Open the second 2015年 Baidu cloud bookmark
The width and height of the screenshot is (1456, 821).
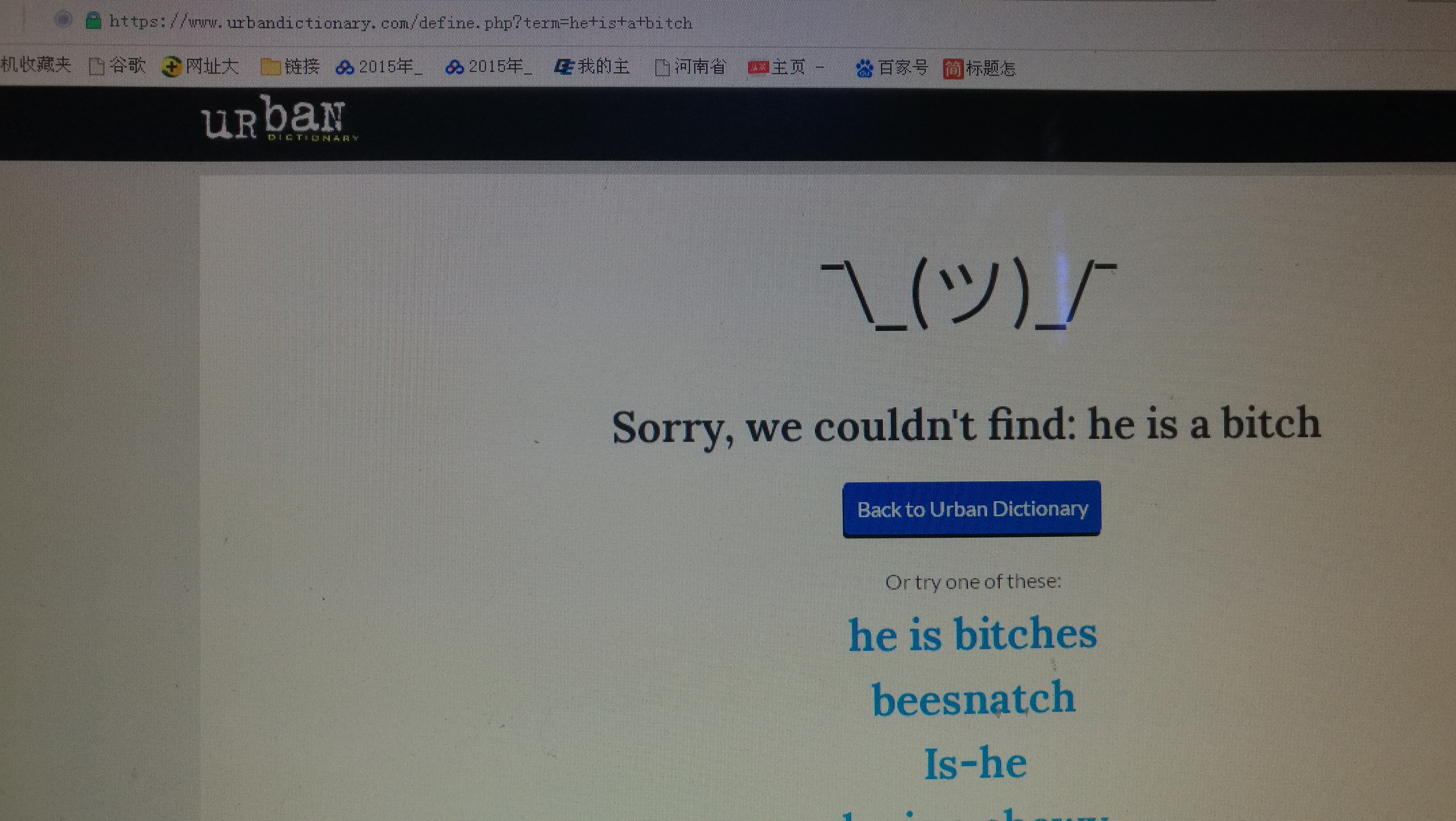(488, 67)
